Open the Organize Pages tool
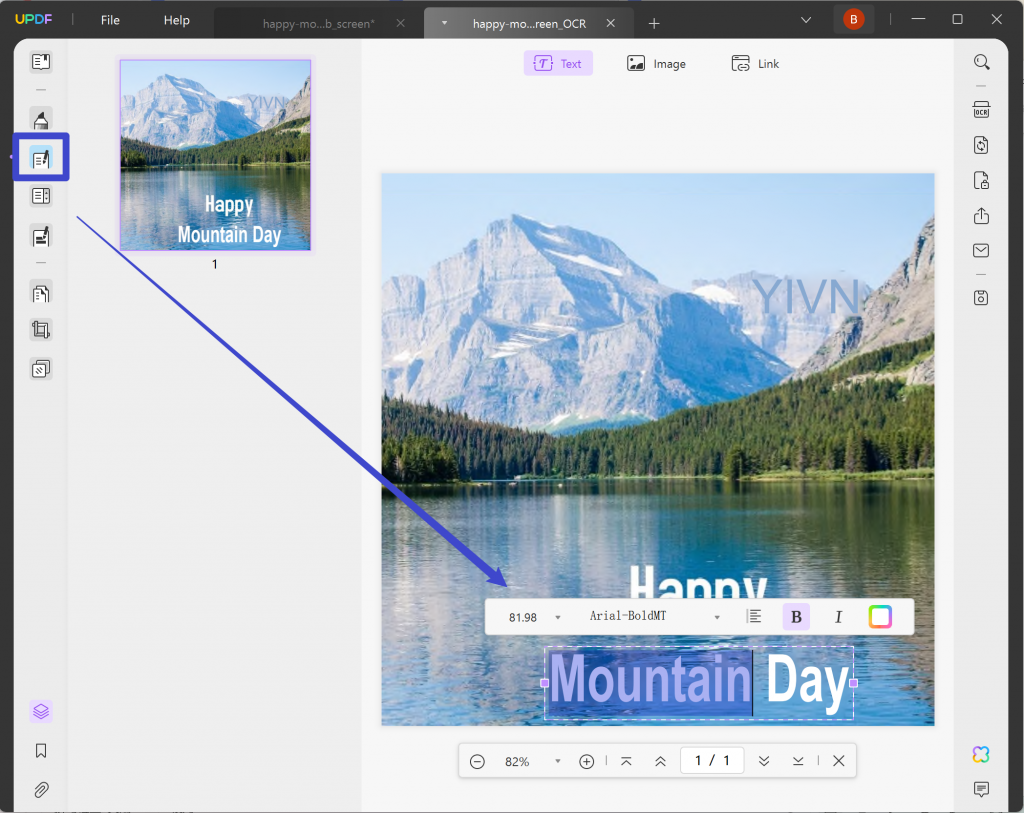Viewport: 1024px width, 813px height. tap(41, 292)
